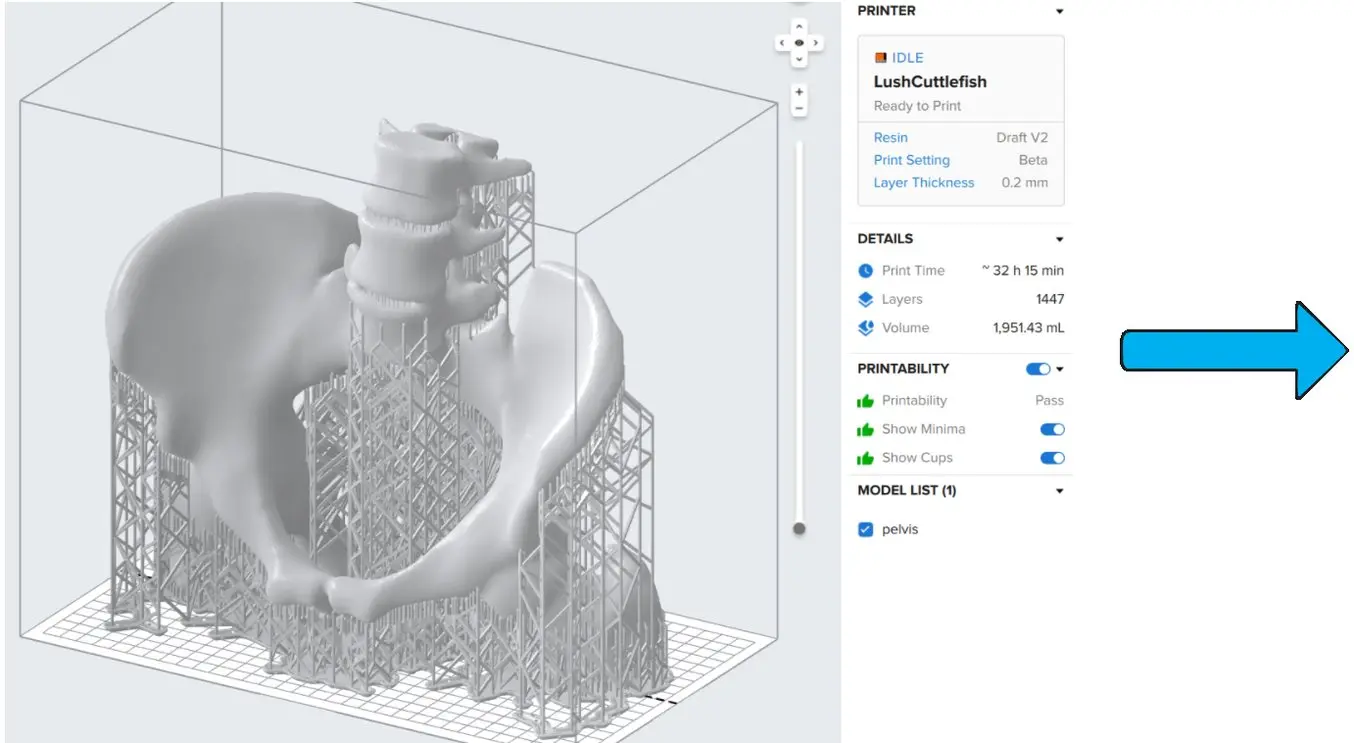Click the Layers stack icon
This screenshot has height=743, width=1354.
click(866, 299)
